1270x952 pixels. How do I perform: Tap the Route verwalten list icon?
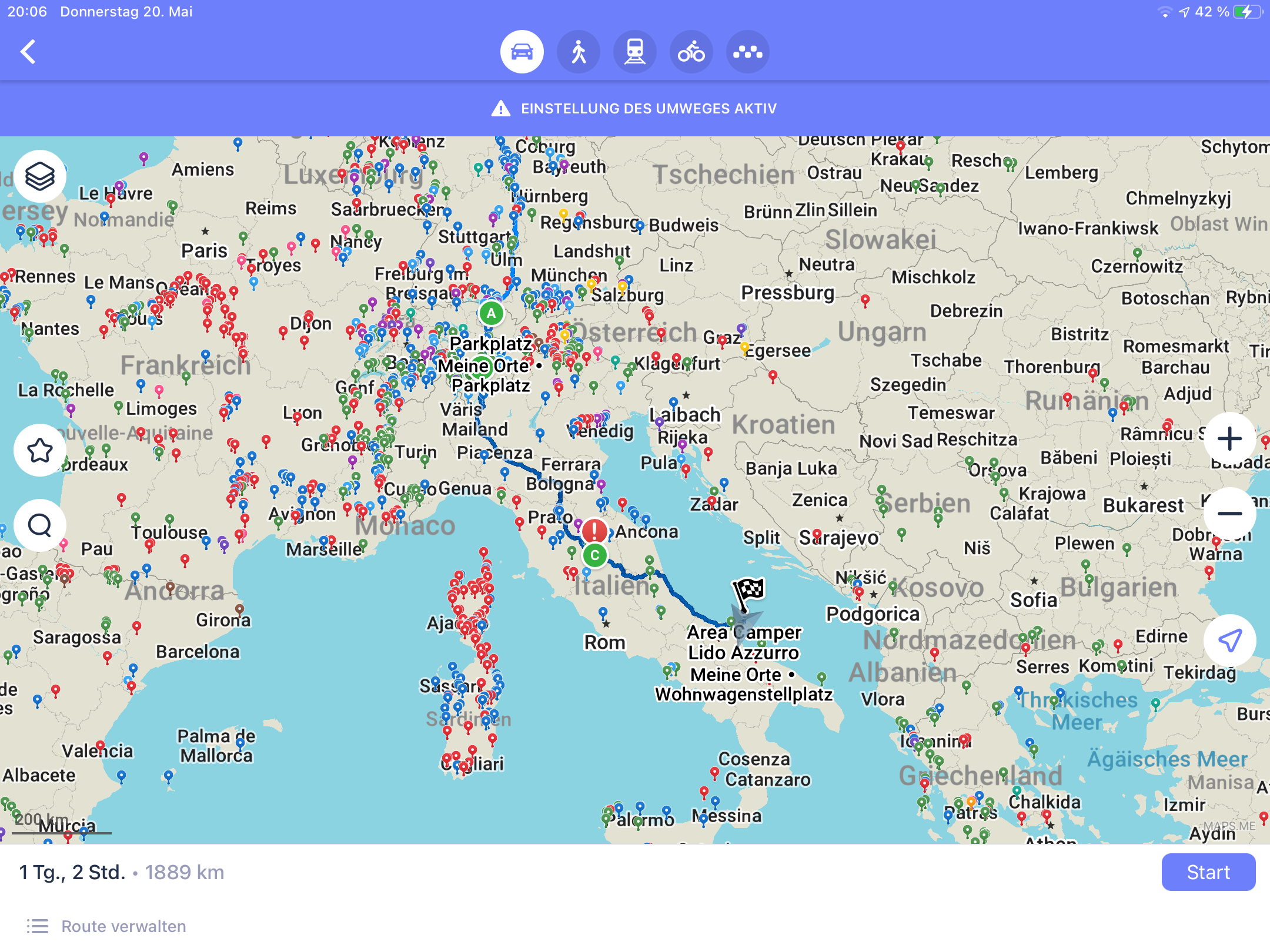click(x=38, y=926)
